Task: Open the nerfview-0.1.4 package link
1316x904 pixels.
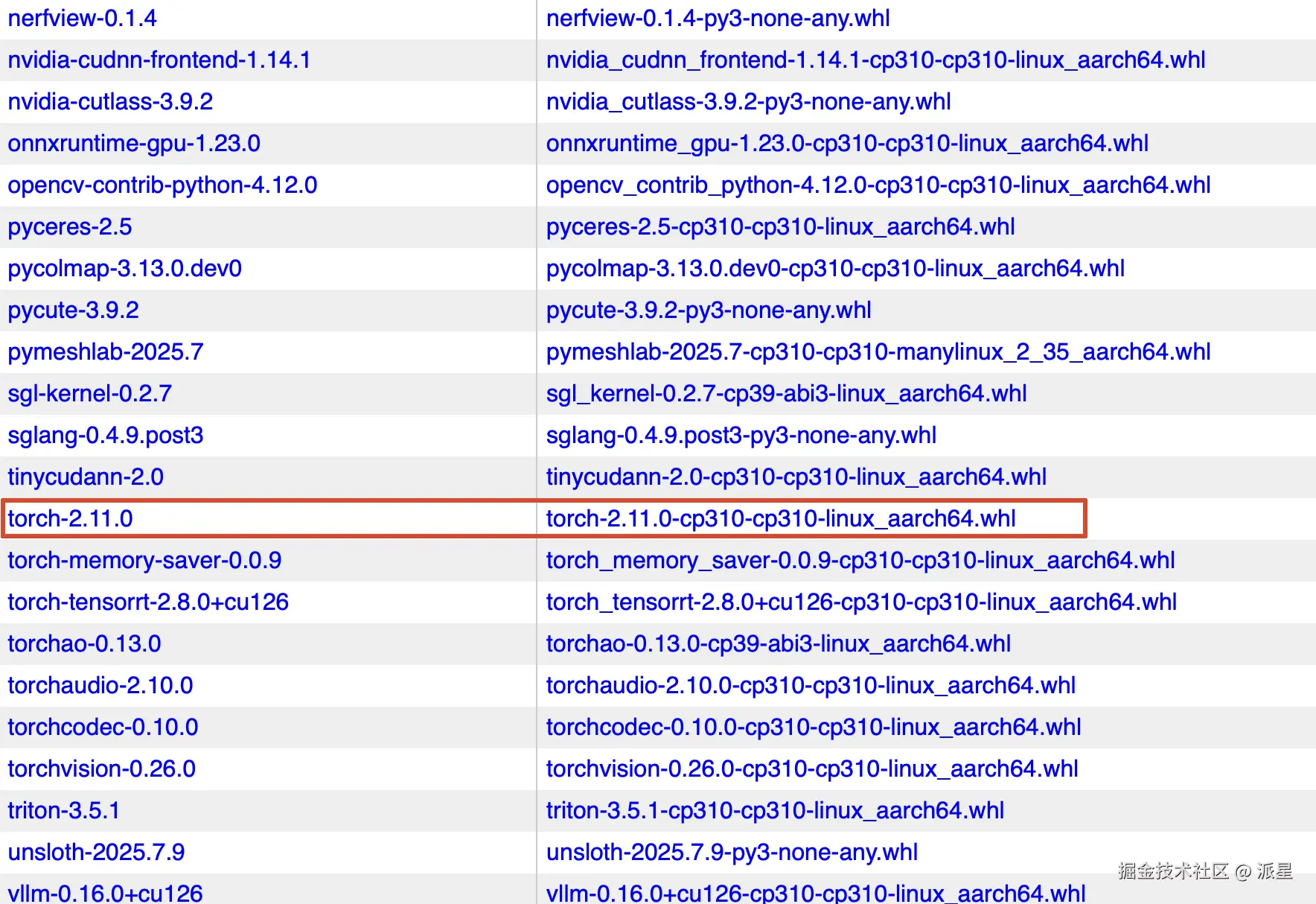Action: point(82,18)
